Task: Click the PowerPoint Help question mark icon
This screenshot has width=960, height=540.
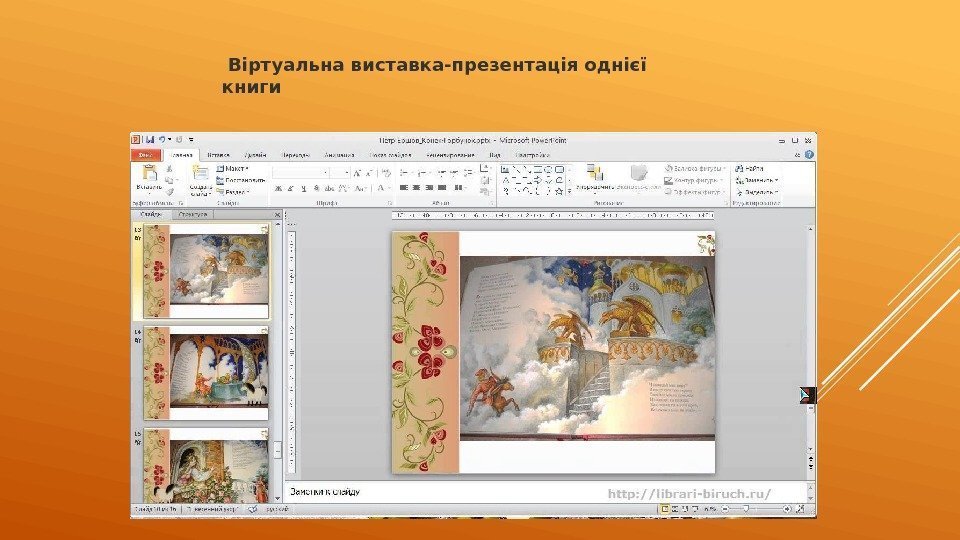Action: [809, 155]
